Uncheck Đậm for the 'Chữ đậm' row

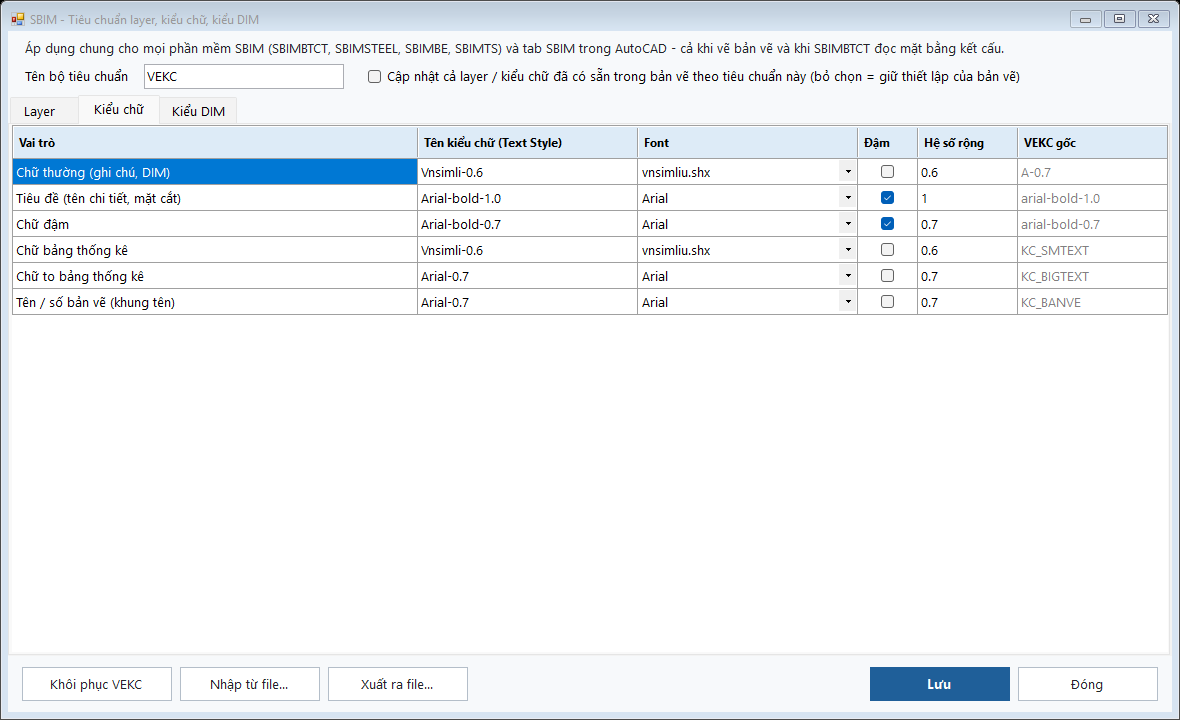(887, 223)
